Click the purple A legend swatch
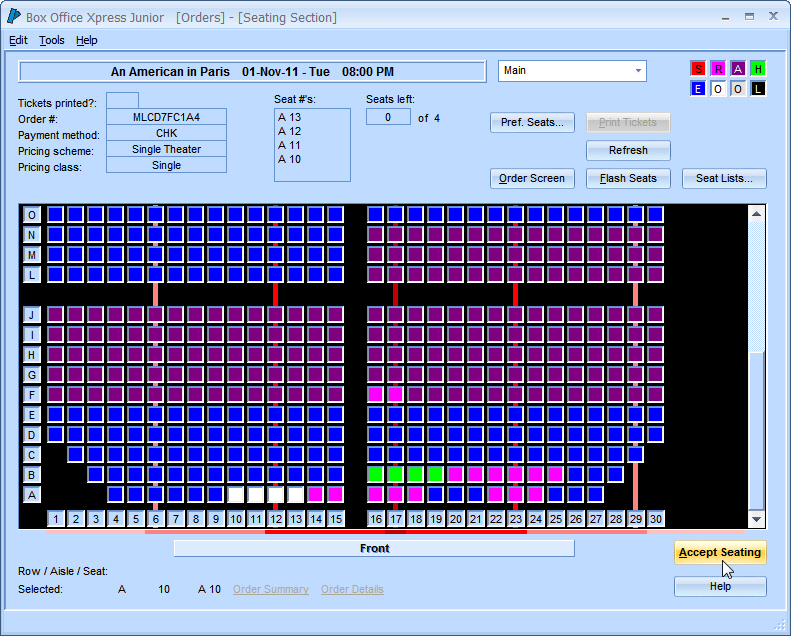 [x=738, y=69]
